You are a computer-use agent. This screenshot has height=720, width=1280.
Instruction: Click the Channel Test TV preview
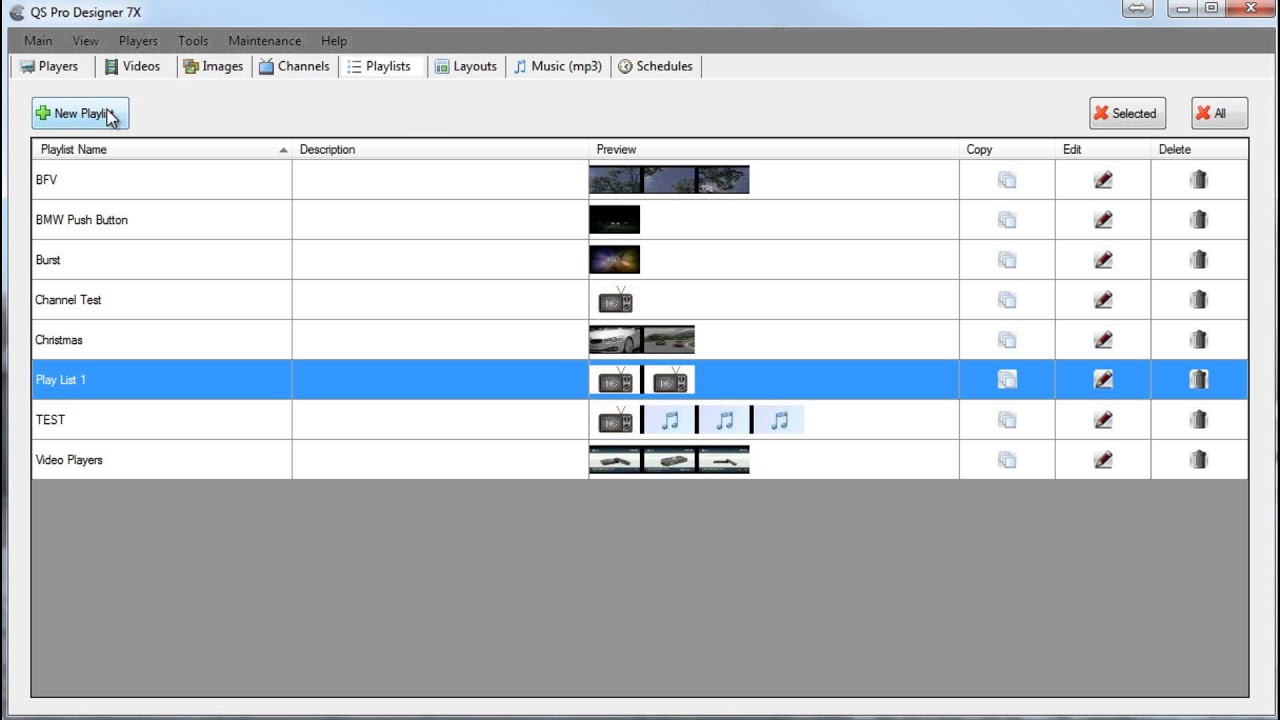tap(615, 300)
